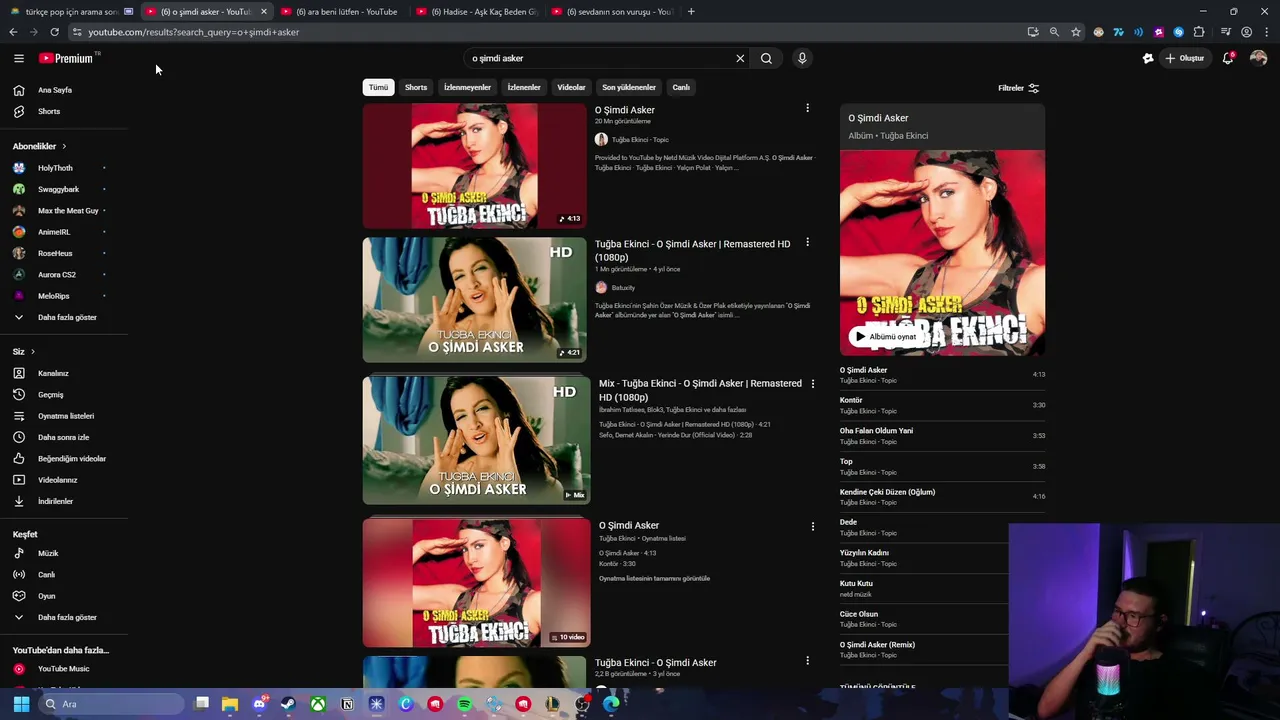Start voice search with the microphone
Image resolution: width=1280 pixels, height=720 pixels.
pyautogui.click(x=802, y=58)
